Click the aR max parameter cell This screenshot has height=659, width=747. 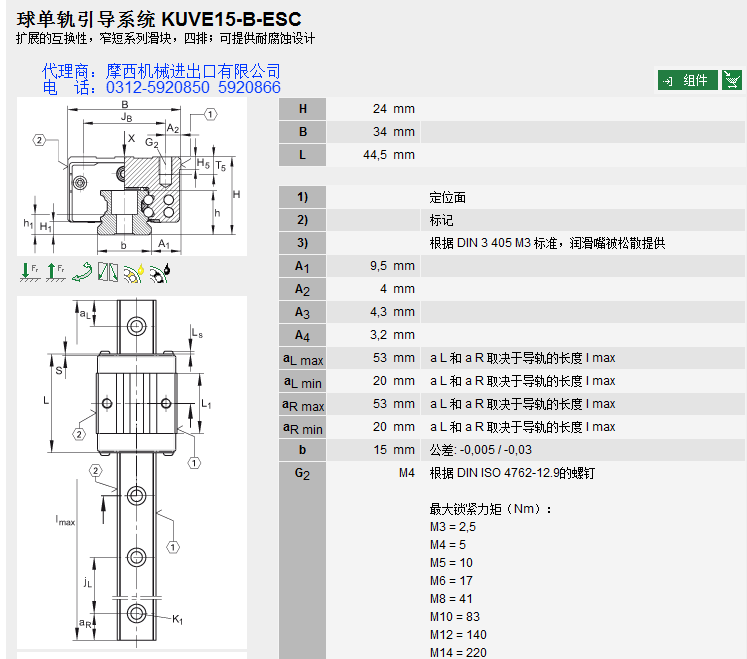click(303, 404)
